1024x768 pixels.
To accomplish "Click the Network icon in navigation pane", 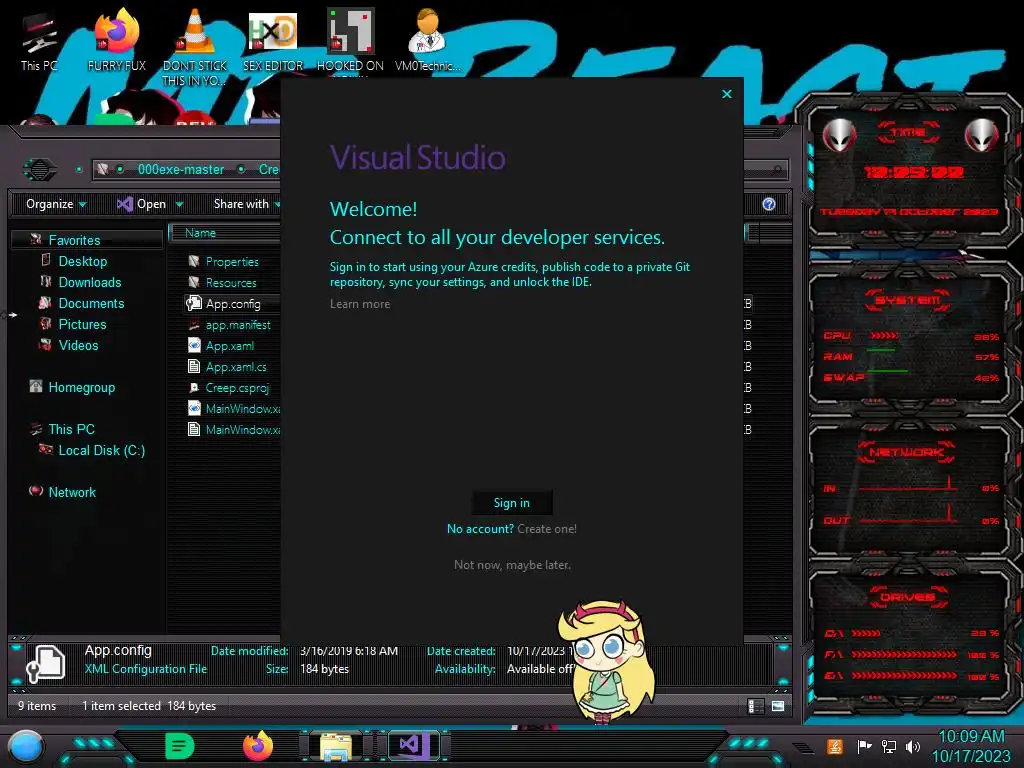I will [36, 490].
